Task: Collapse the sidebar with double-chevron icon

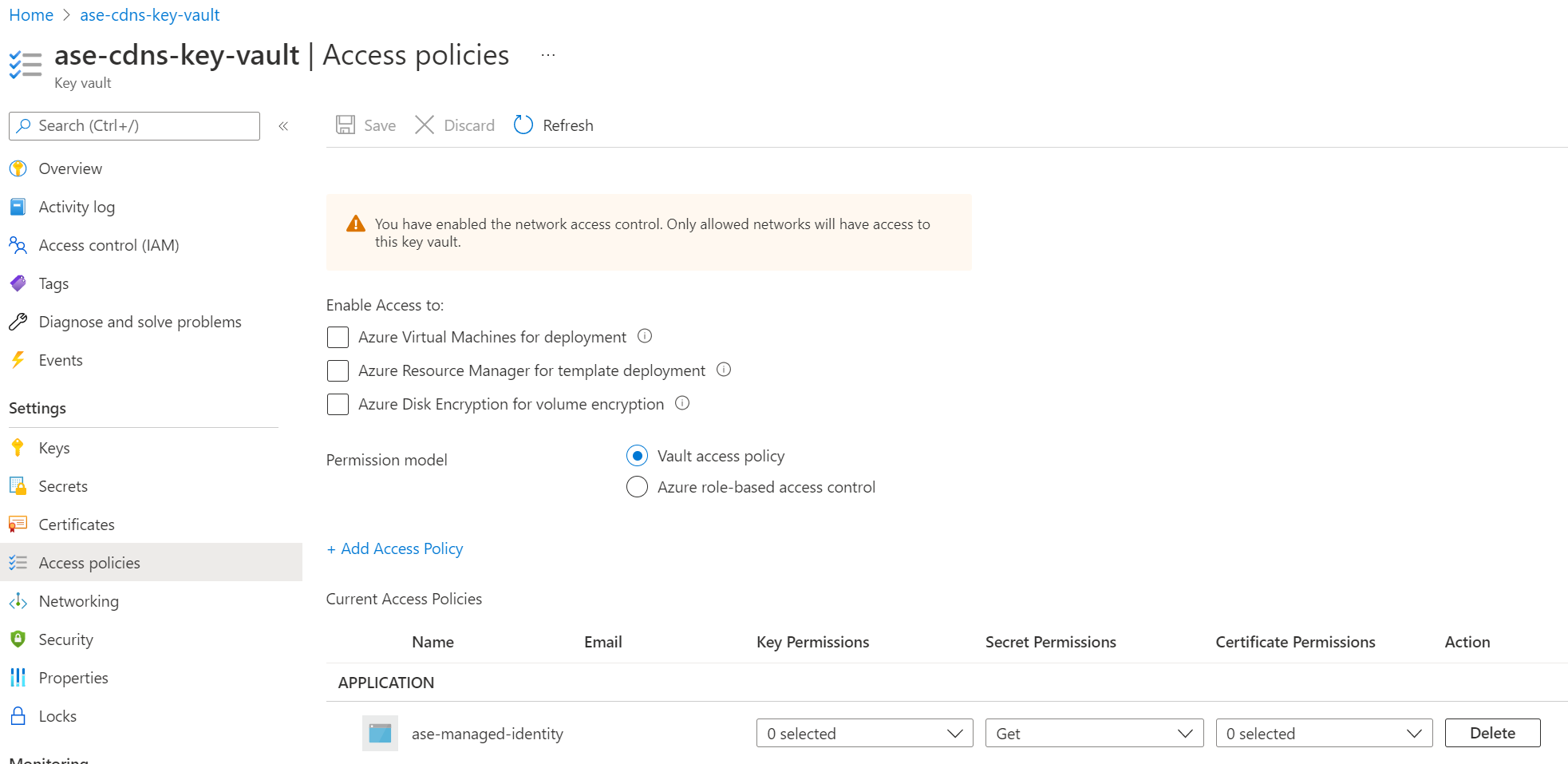Action: (283, 126)
